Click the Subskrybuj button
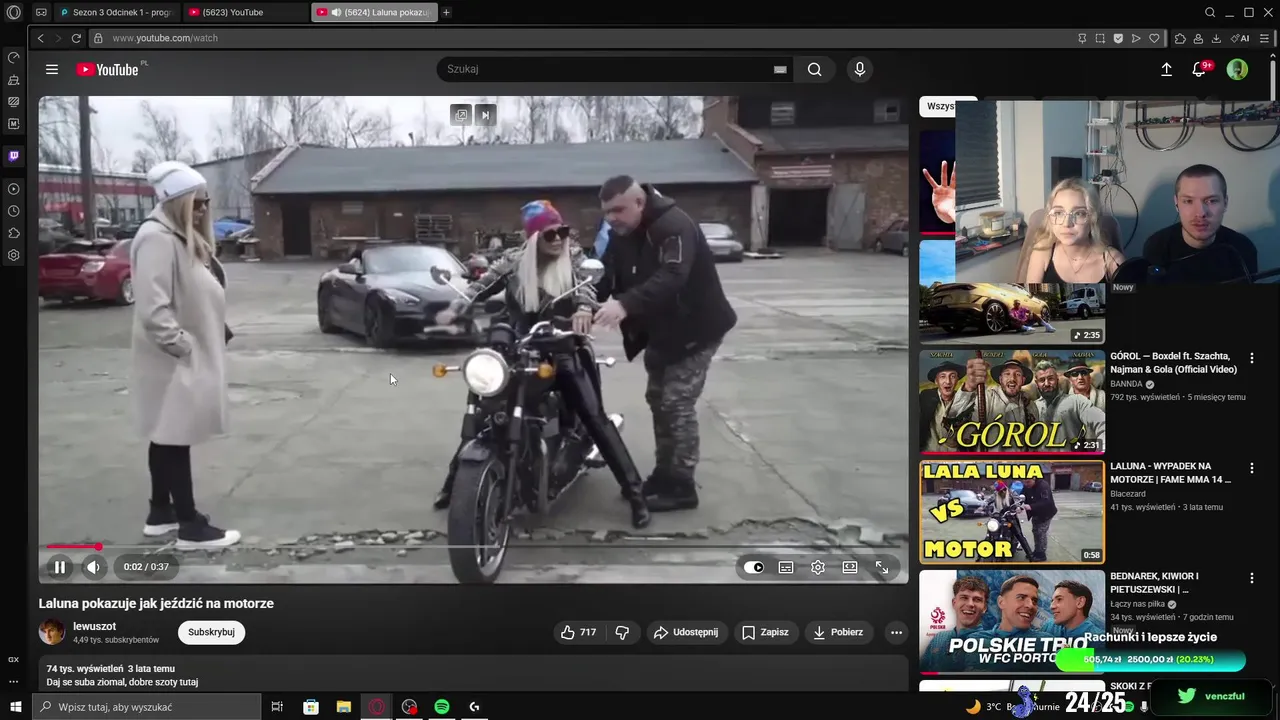 tap(211, 632)
